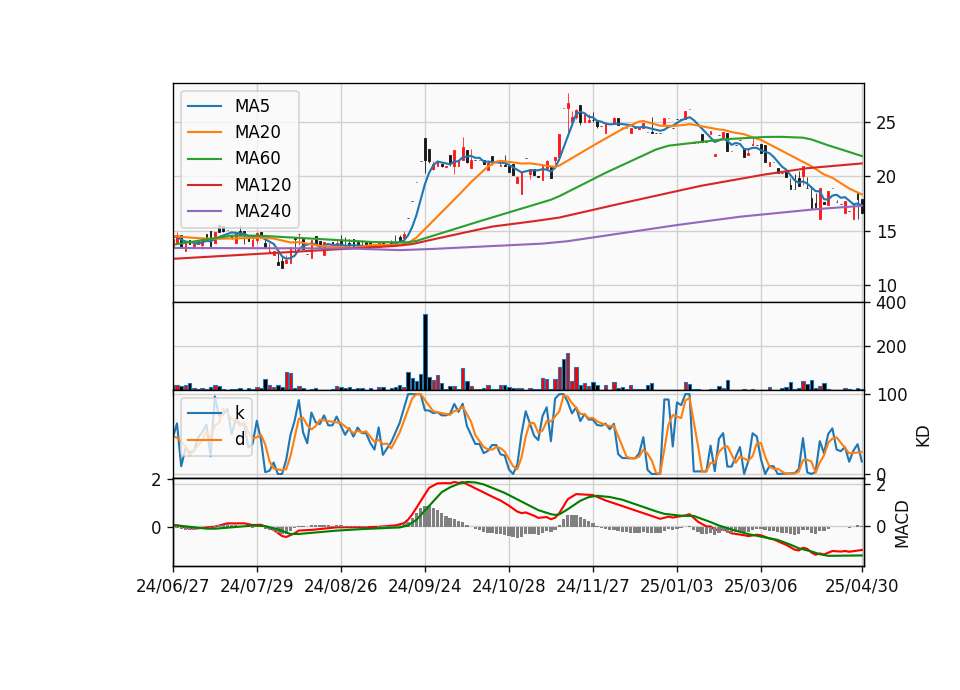Click the MA60 legend label
The width and height of the screenshot is (960, 690).
(258, 159)
